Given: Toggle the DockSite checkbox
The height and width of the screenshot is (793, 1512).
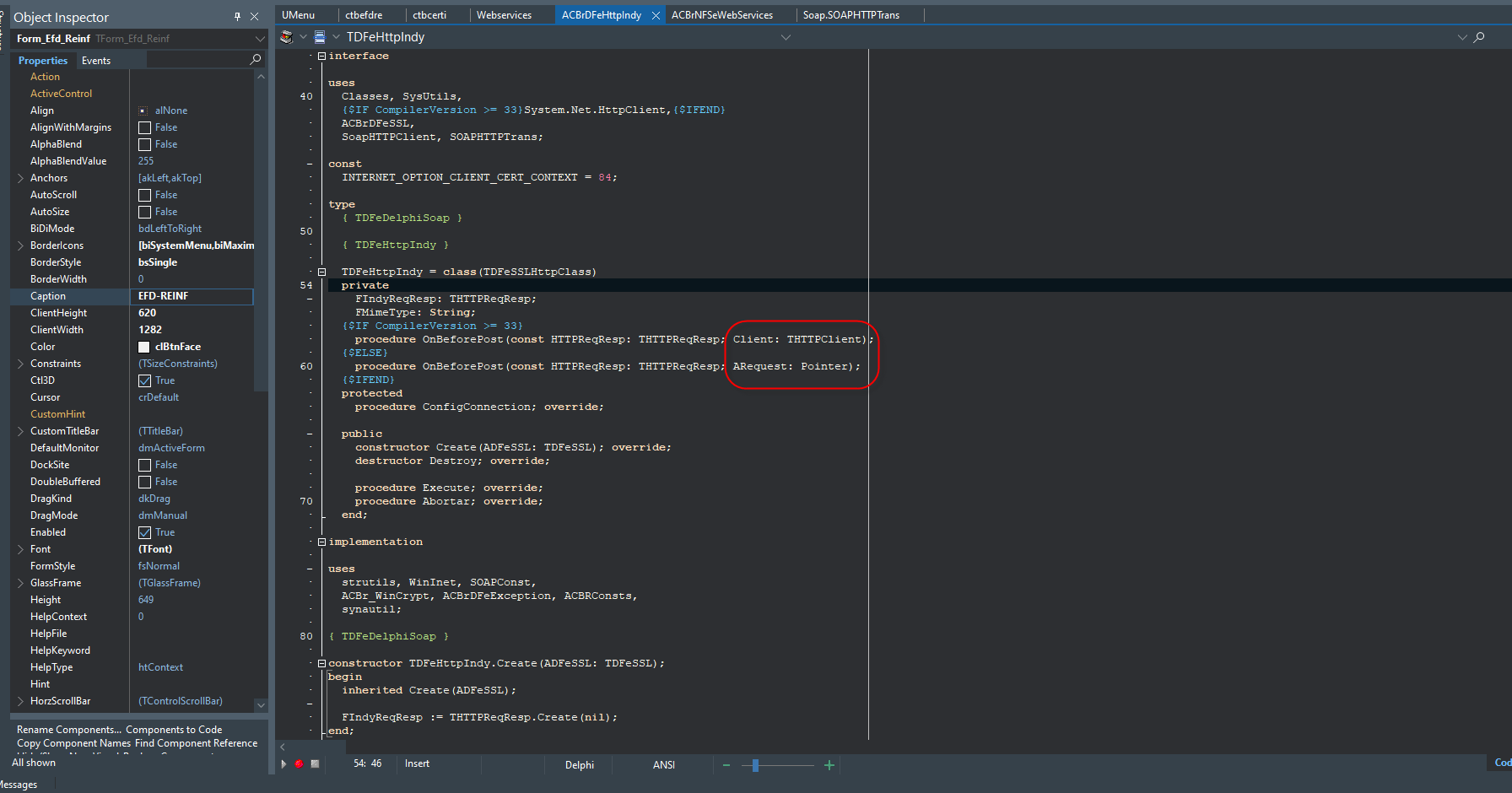Looking at the screenshot, I should click(x=144, y=465).
